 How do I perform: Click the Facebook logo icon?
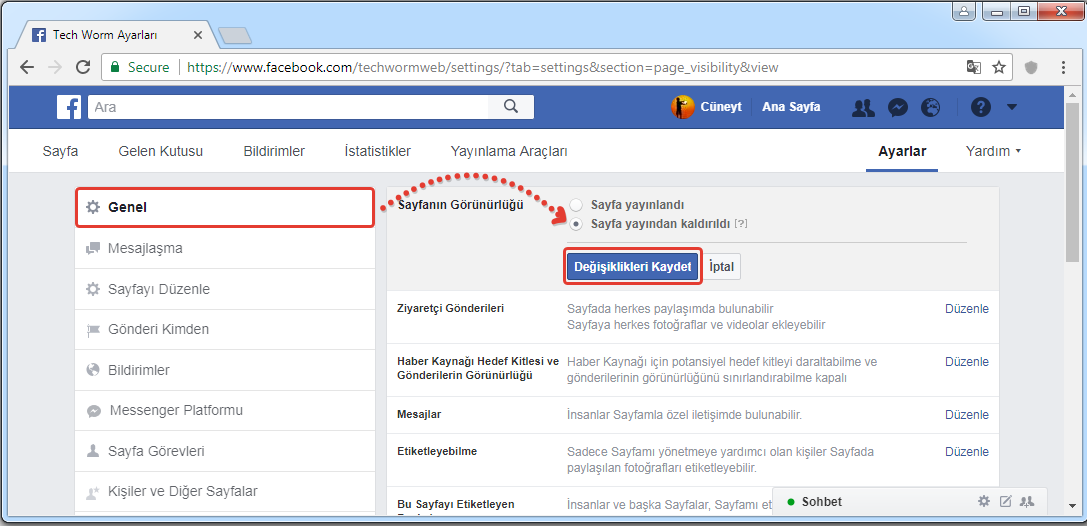coord(69,107)
